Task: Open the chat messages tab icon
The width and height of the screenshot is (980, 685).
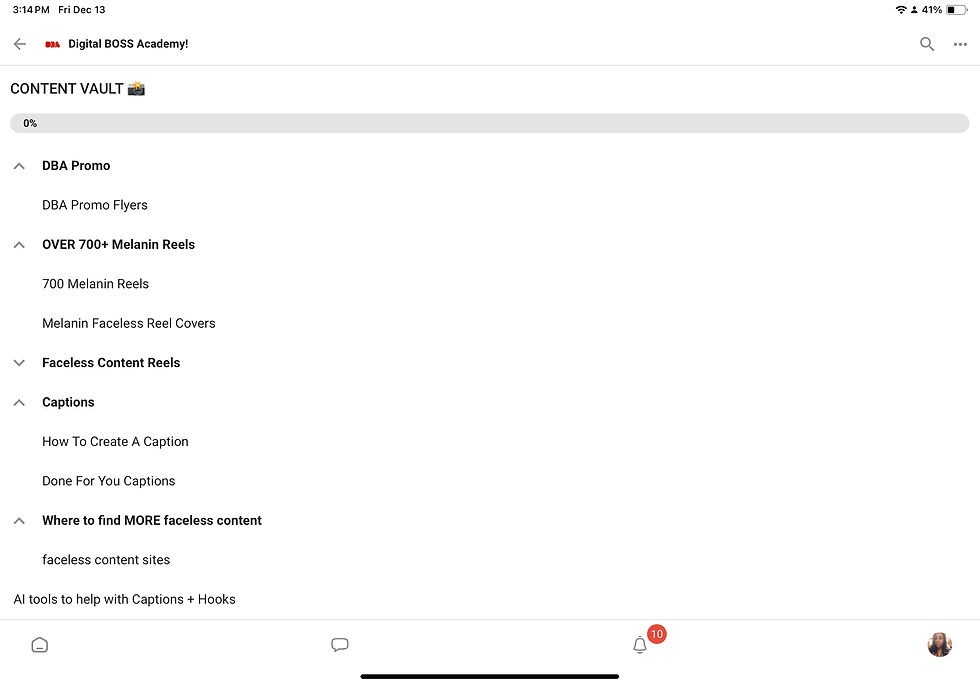Action: 339,644
